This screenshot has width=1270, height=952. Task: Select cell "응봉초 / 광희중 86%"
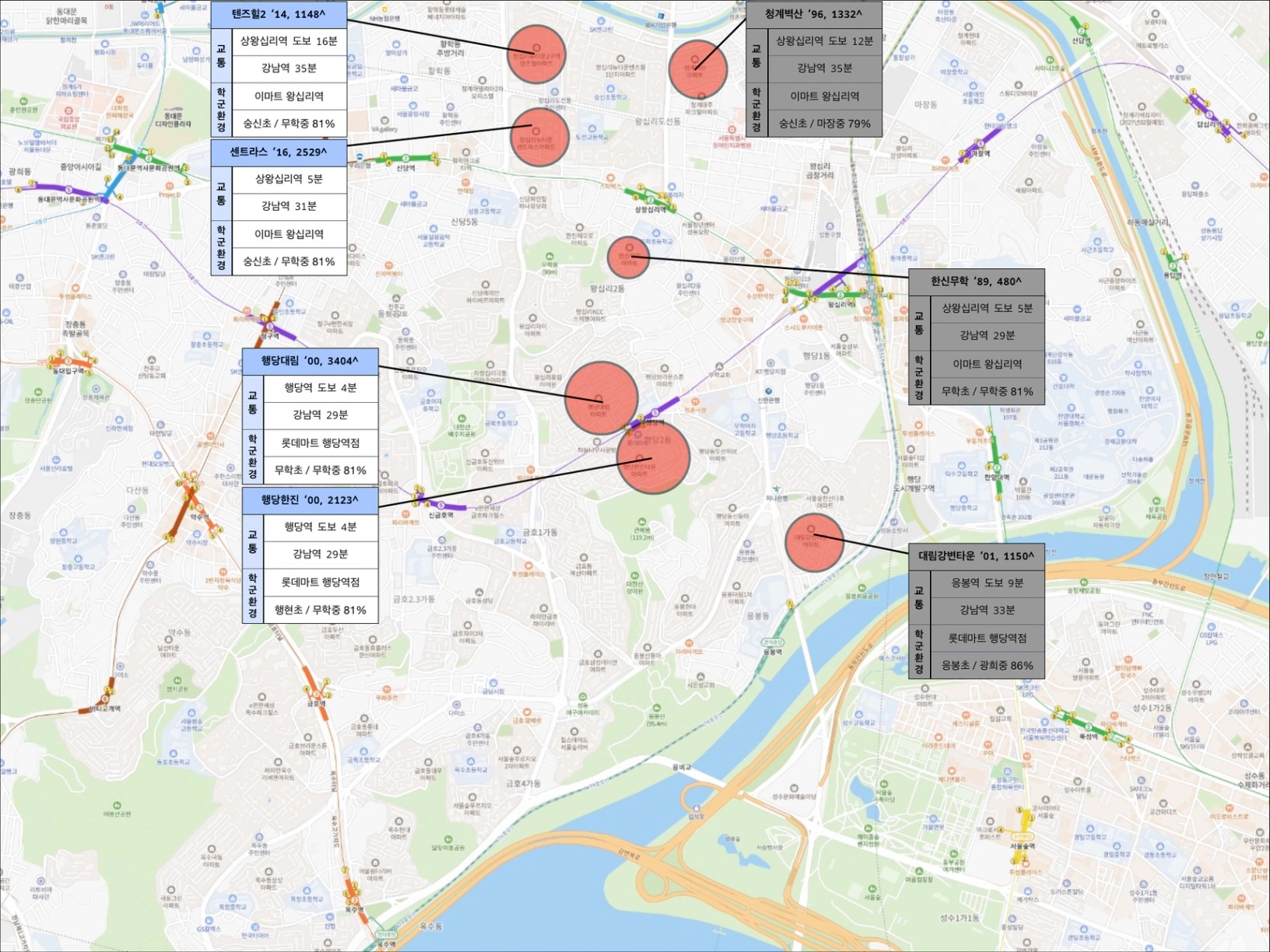(988, 666)
